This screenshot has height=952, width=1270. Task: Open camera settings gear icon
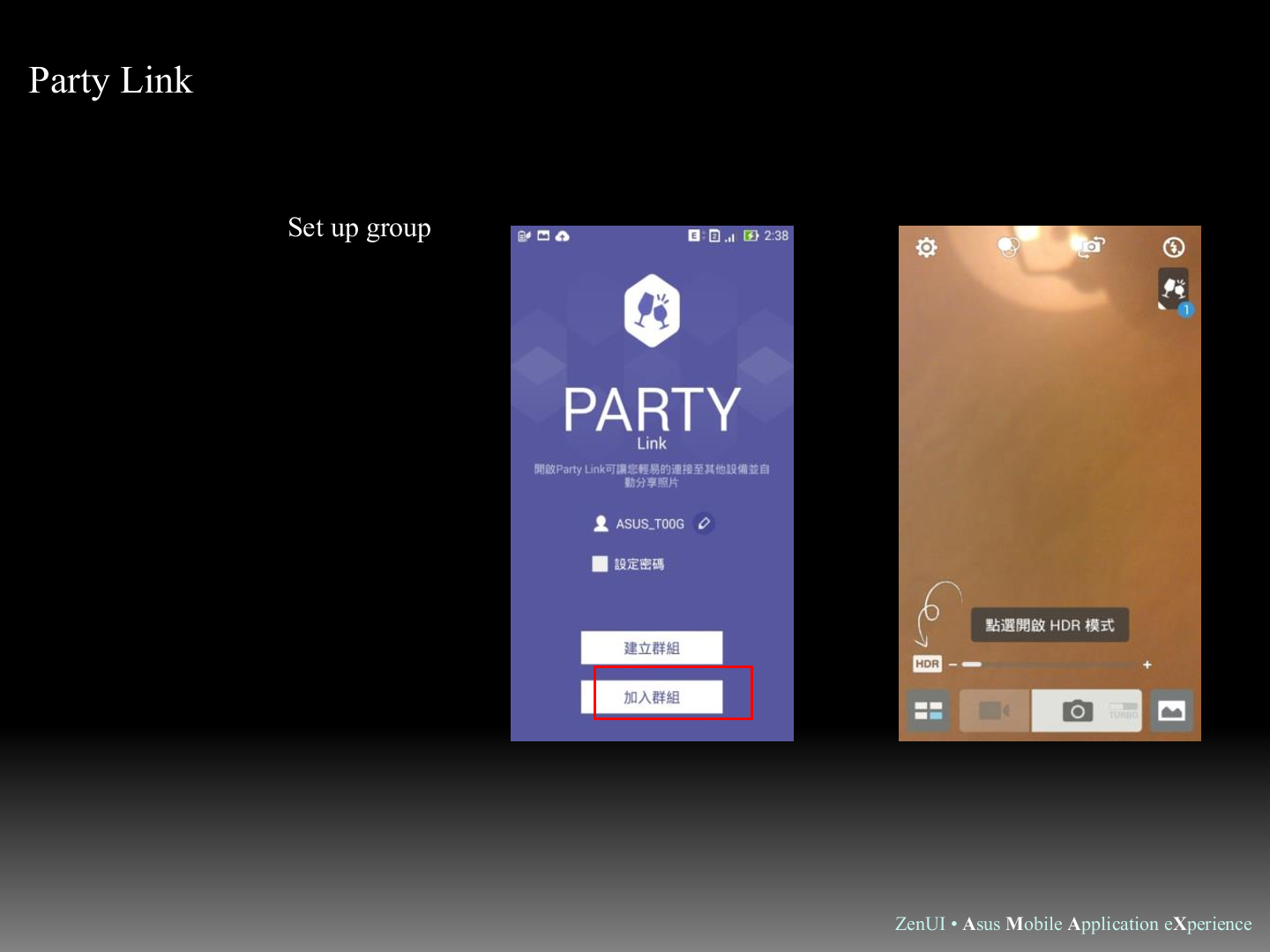coord(926,248)
